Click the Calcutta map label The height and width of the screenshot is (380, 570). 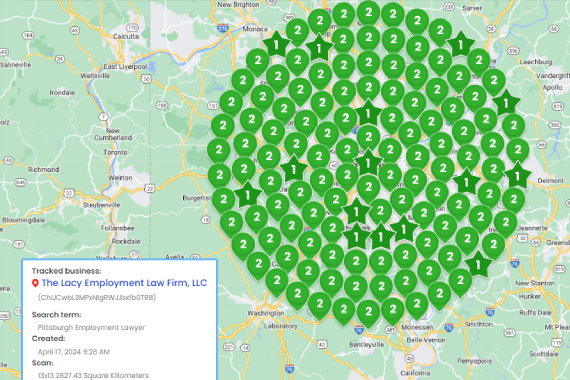tap(126, 36)
